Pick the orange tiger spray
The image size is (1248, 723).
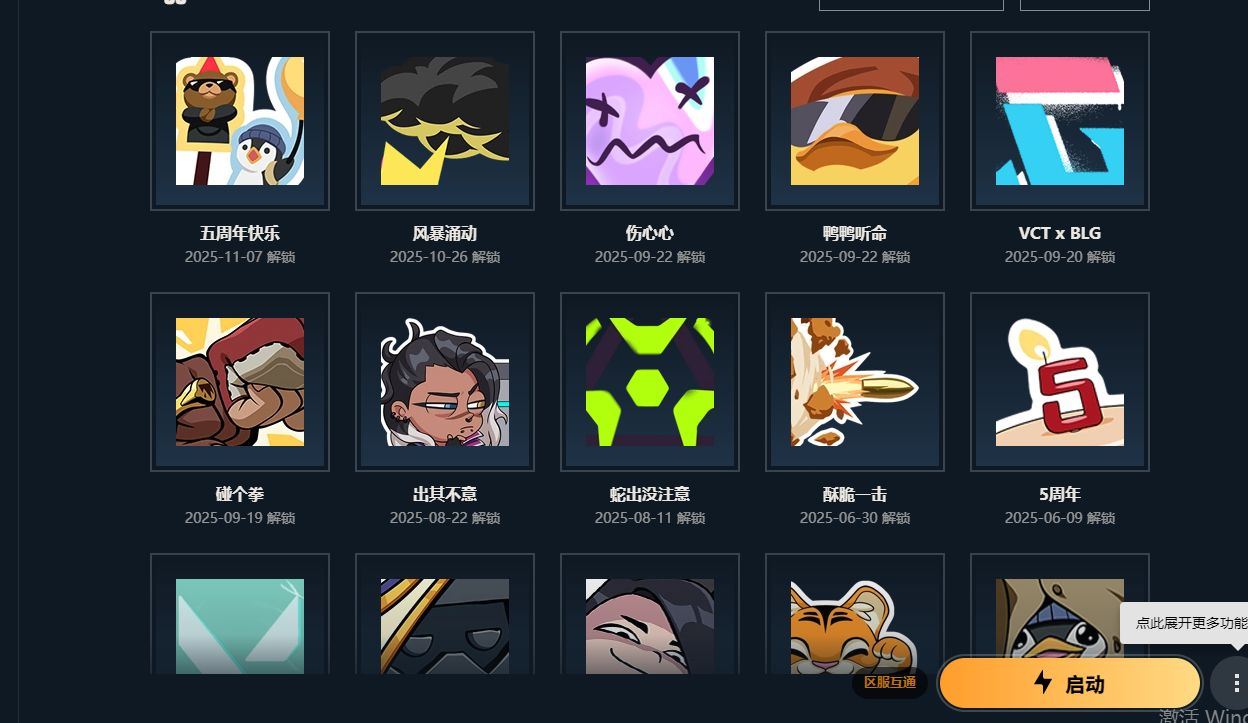855,614
